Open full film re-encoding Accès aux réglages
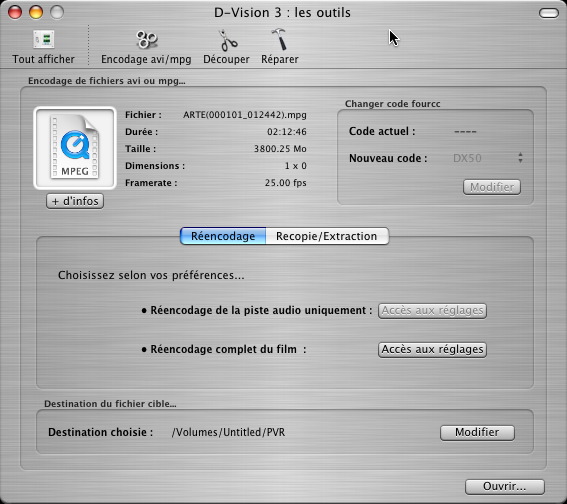Image resolution: width=567 pixels, height=504 pixels. coord(432,349)
